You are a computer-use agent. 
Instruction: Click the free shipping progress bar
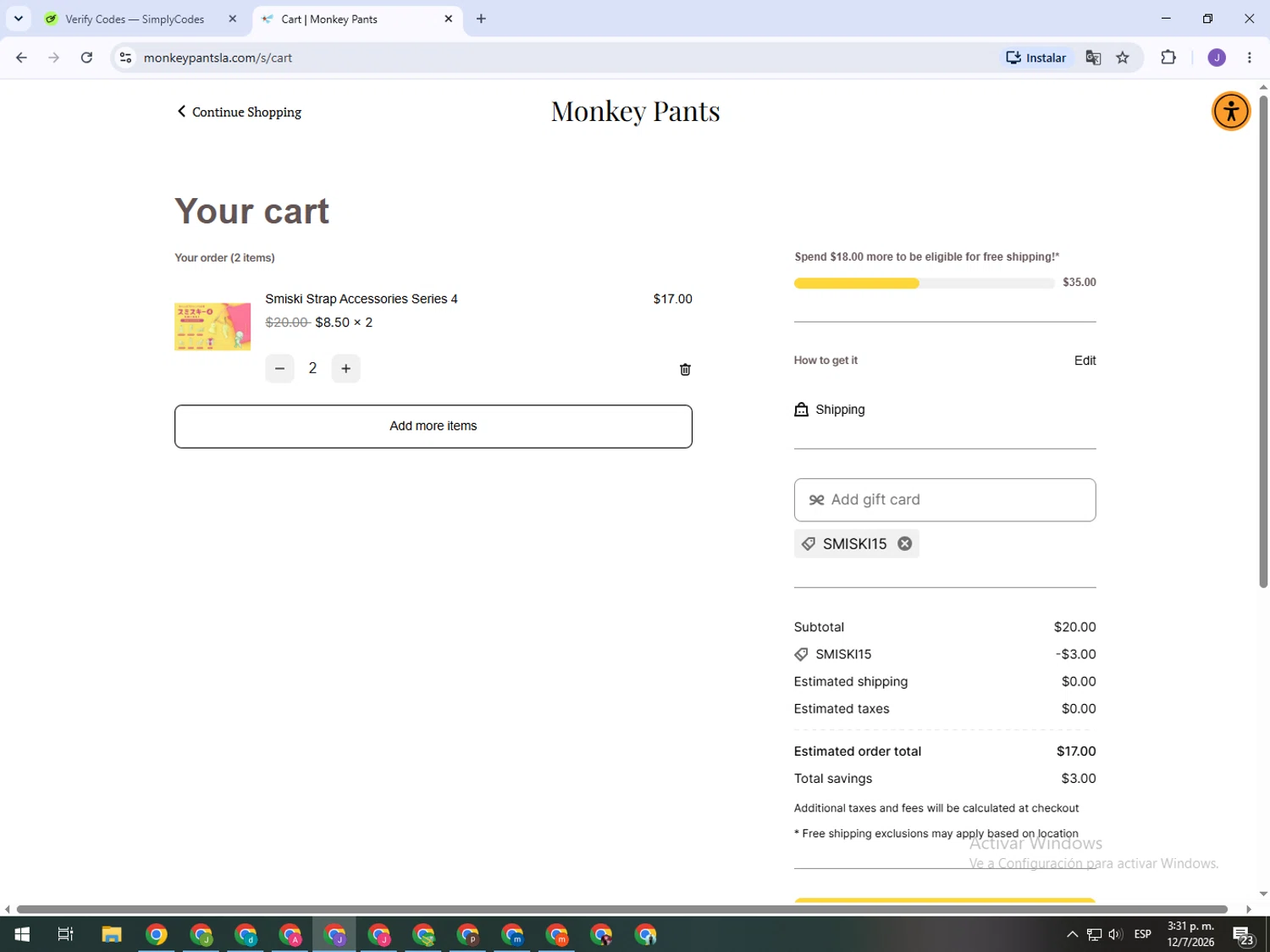[924, 283]
